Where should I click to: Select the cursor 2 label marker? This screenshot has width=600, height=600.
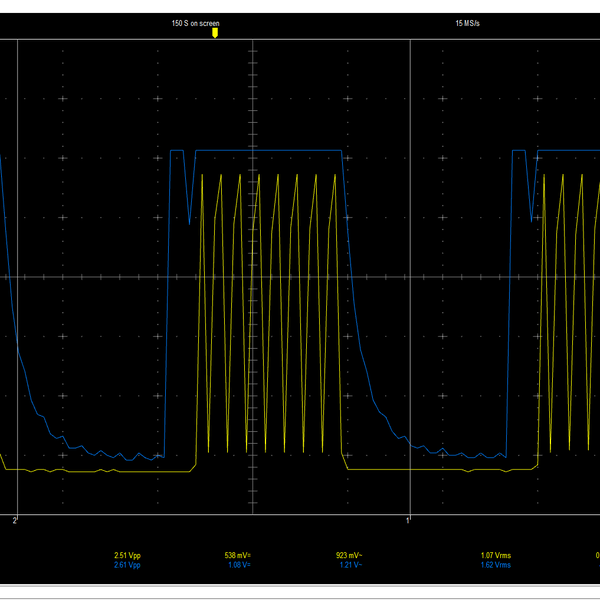(x=15, y=520)
